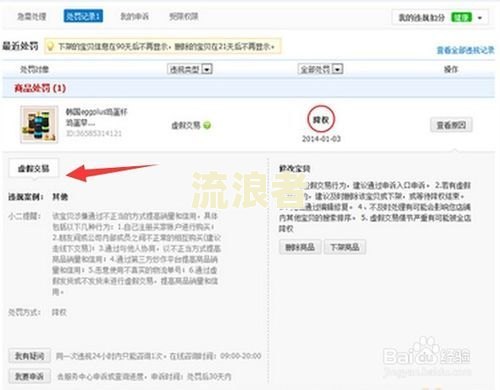Switch to the 我的申诉 tab
Screen dimensions: 500x390
click(x=135, y=16)
